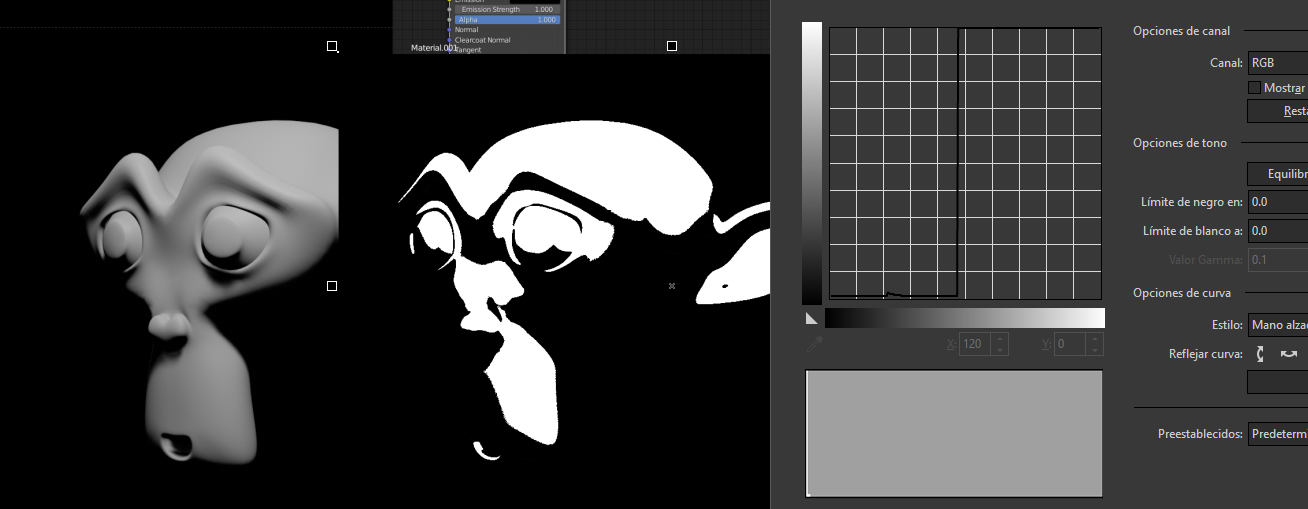This screenshot has height=509, width=1308.
Task: Click the Material.001 label
Action: click(x=434, y=47)
